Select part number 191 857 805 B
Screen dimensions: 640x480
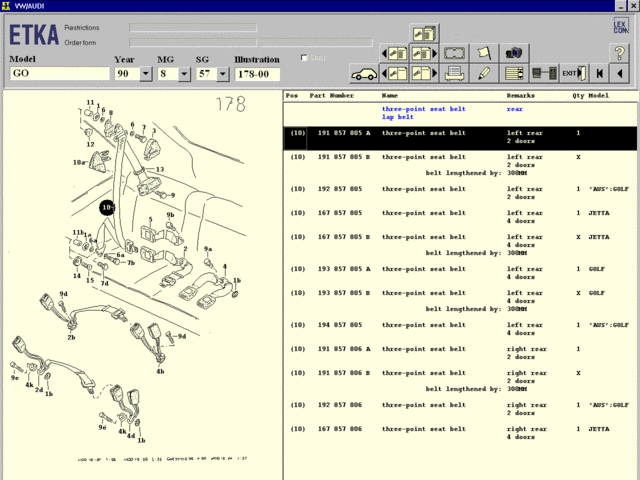344,157
